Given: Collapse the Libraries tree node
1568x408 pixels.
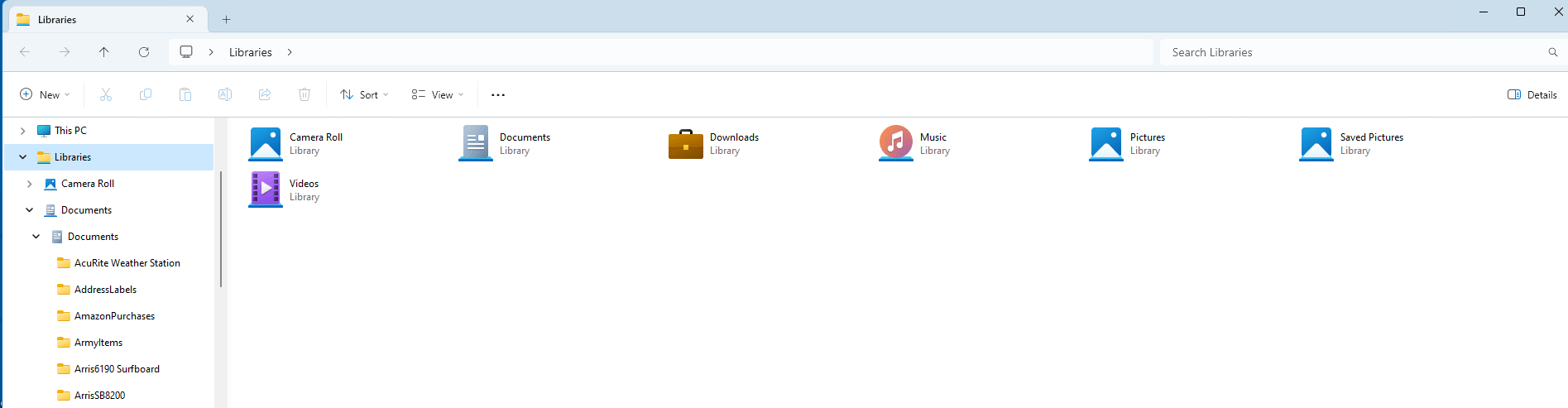Looking at the screenshot, I should click(x=23, y=157).
